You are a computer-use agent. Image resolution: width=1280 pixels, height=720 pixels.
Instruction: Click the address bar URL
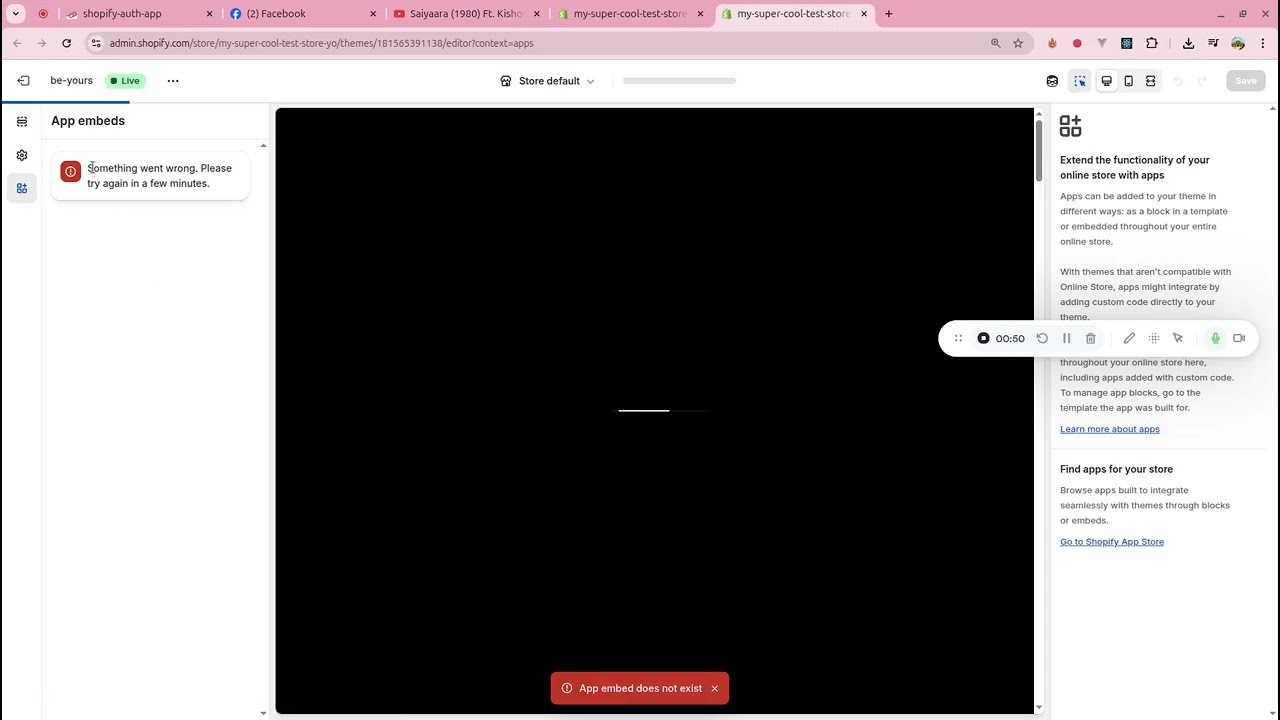(x=321, y=43)
